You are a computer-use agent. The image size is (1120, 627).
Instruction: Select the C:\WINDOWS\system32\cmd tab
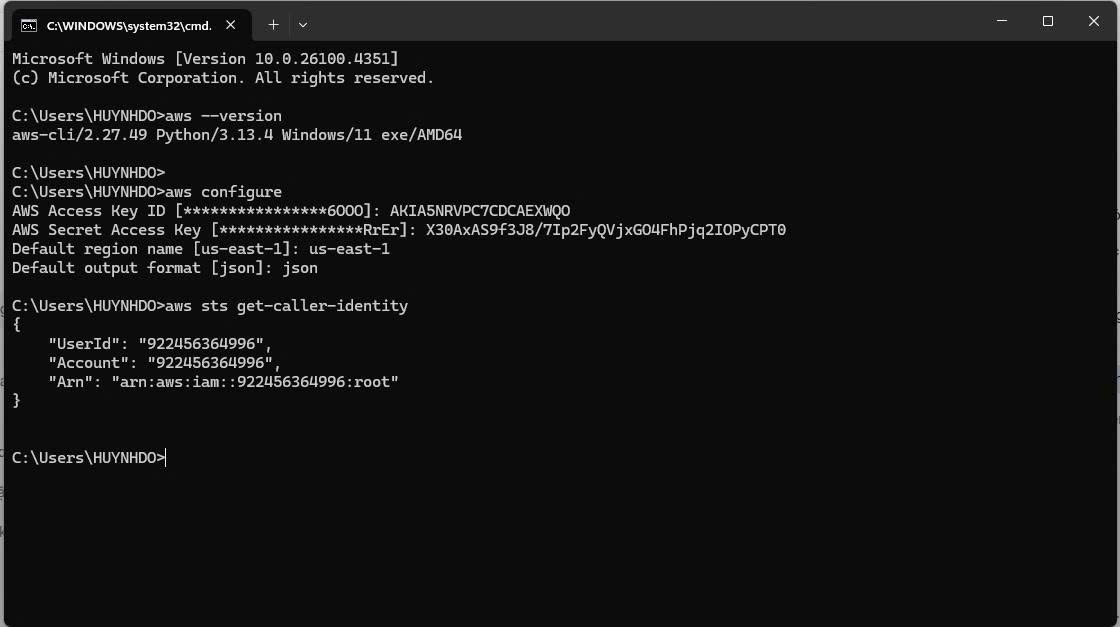[128, 25]
